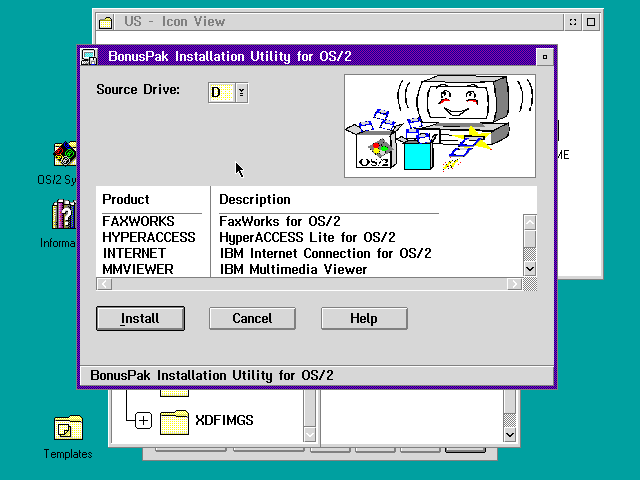Click 'IBM Internet Connection for OS/2' description
The height and width of the screenshot is (480, 640).
(x=325, y=253)
